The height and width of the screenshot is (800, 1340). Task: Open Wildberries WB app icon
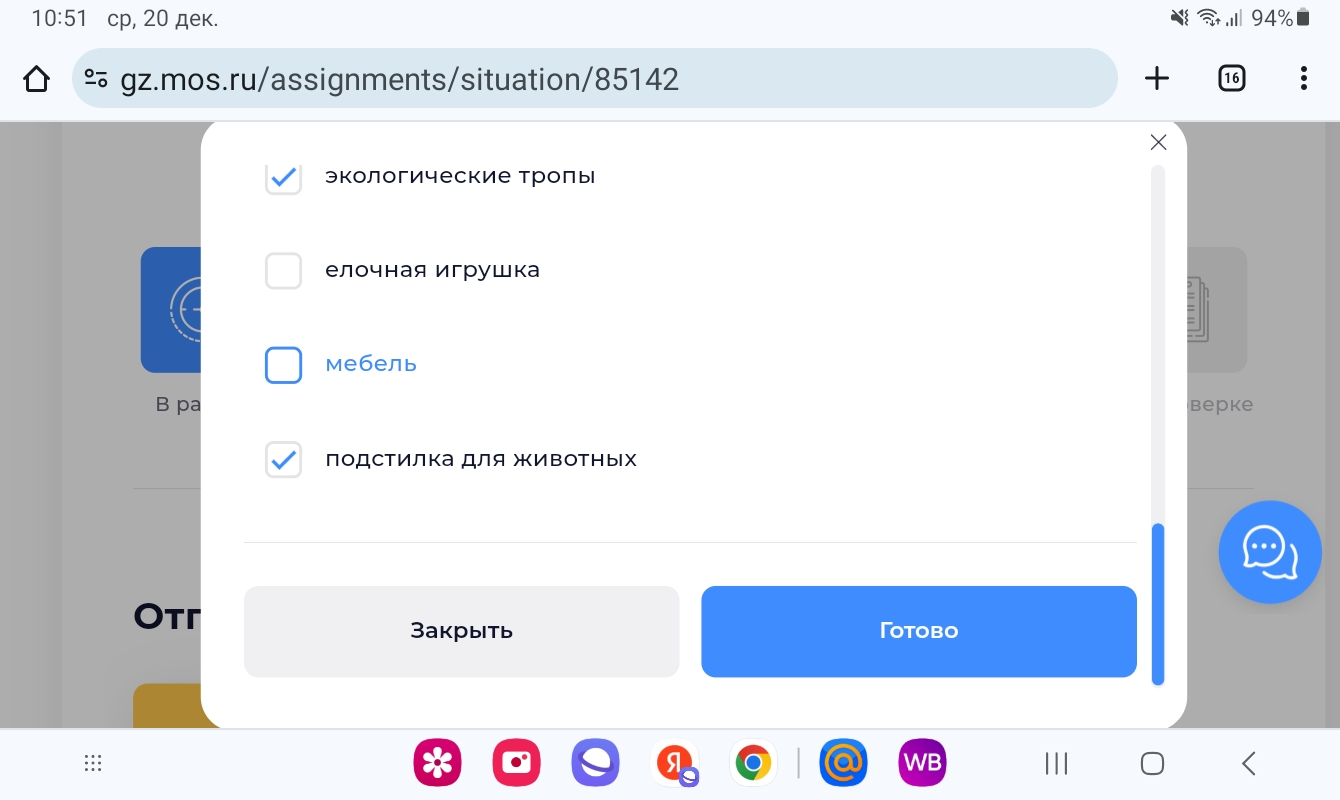[x=922, y=765]
